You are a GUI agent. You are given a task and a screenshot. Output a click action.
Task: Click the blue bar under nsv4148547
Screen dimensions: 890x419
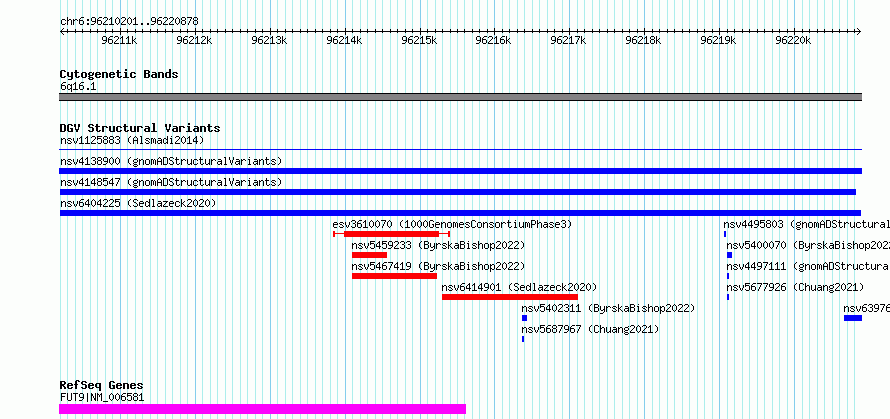[x=457, y=192]
